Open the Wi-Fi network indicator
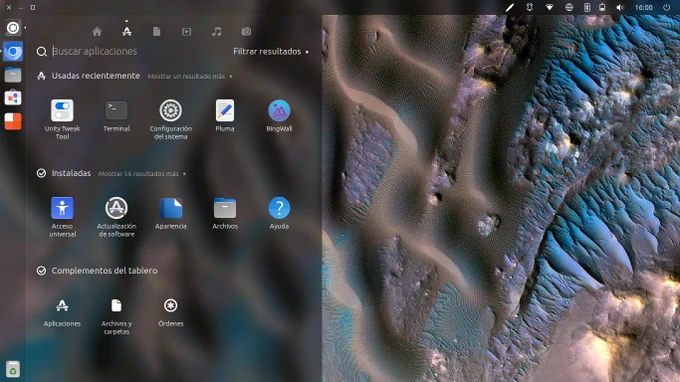This screenshot has height=382, width=680. pyautogui.click(x=549, y=7)
